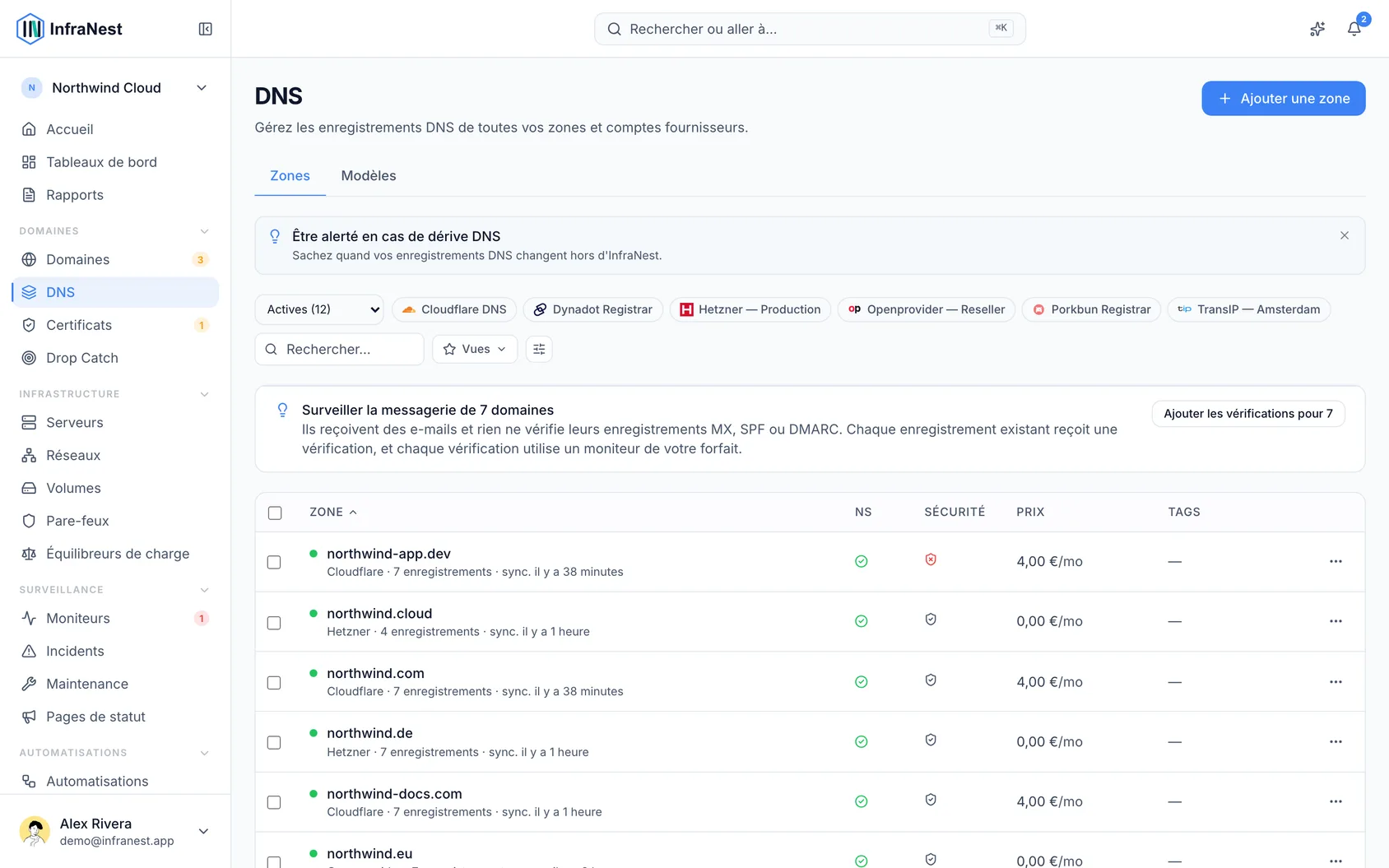
Task: Open Tableaux de bord
Action: (115, 162)
